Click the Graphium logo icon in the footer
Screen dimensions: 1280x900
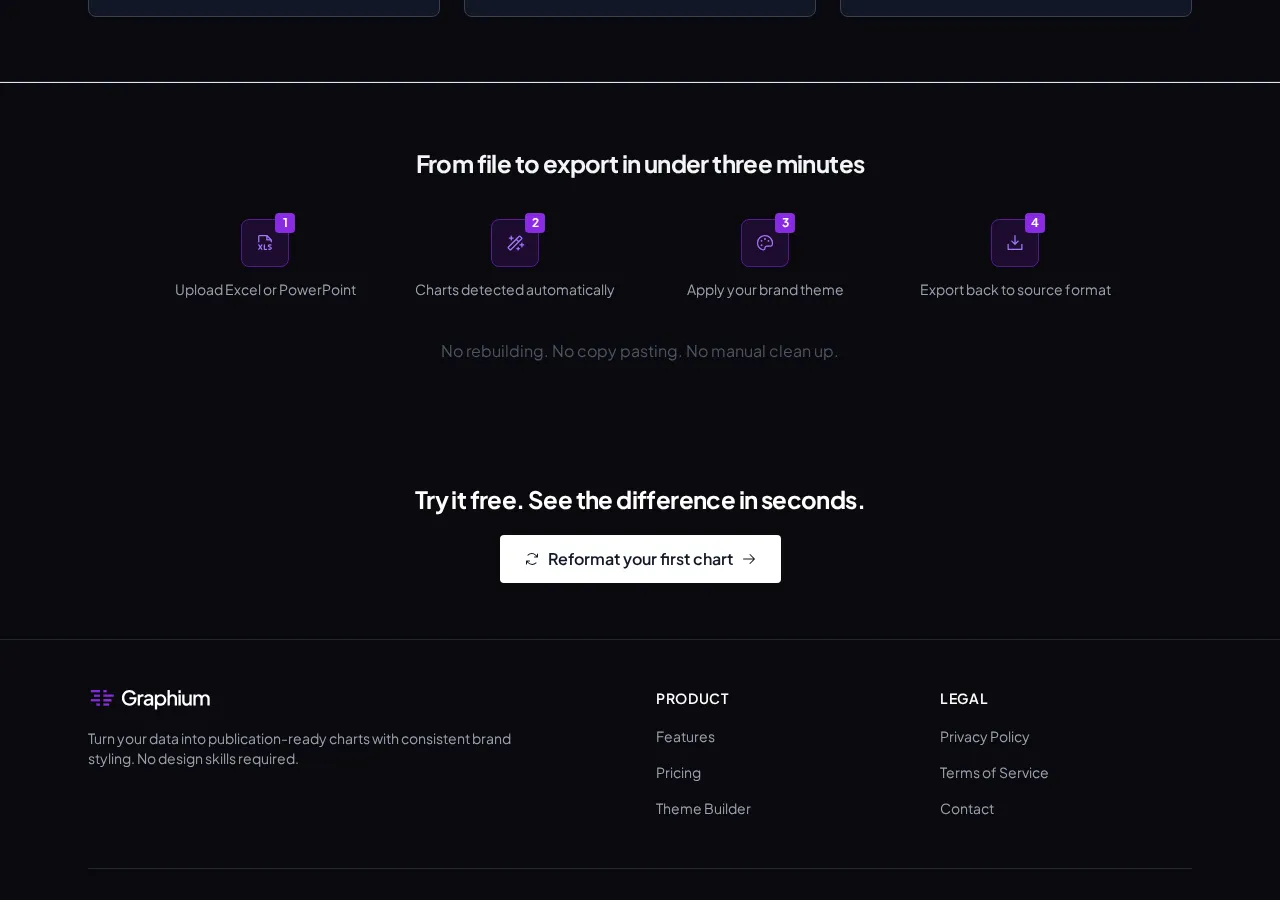[101, 698]
